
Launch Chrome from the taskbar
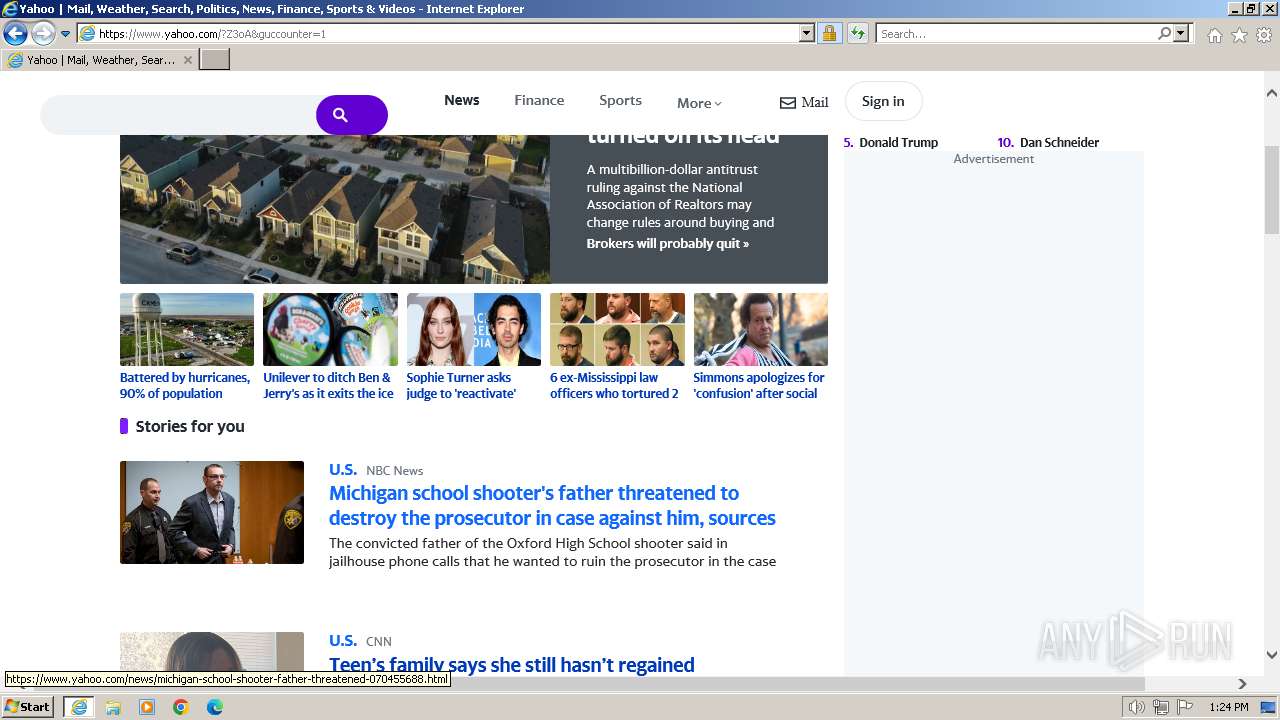181,707
